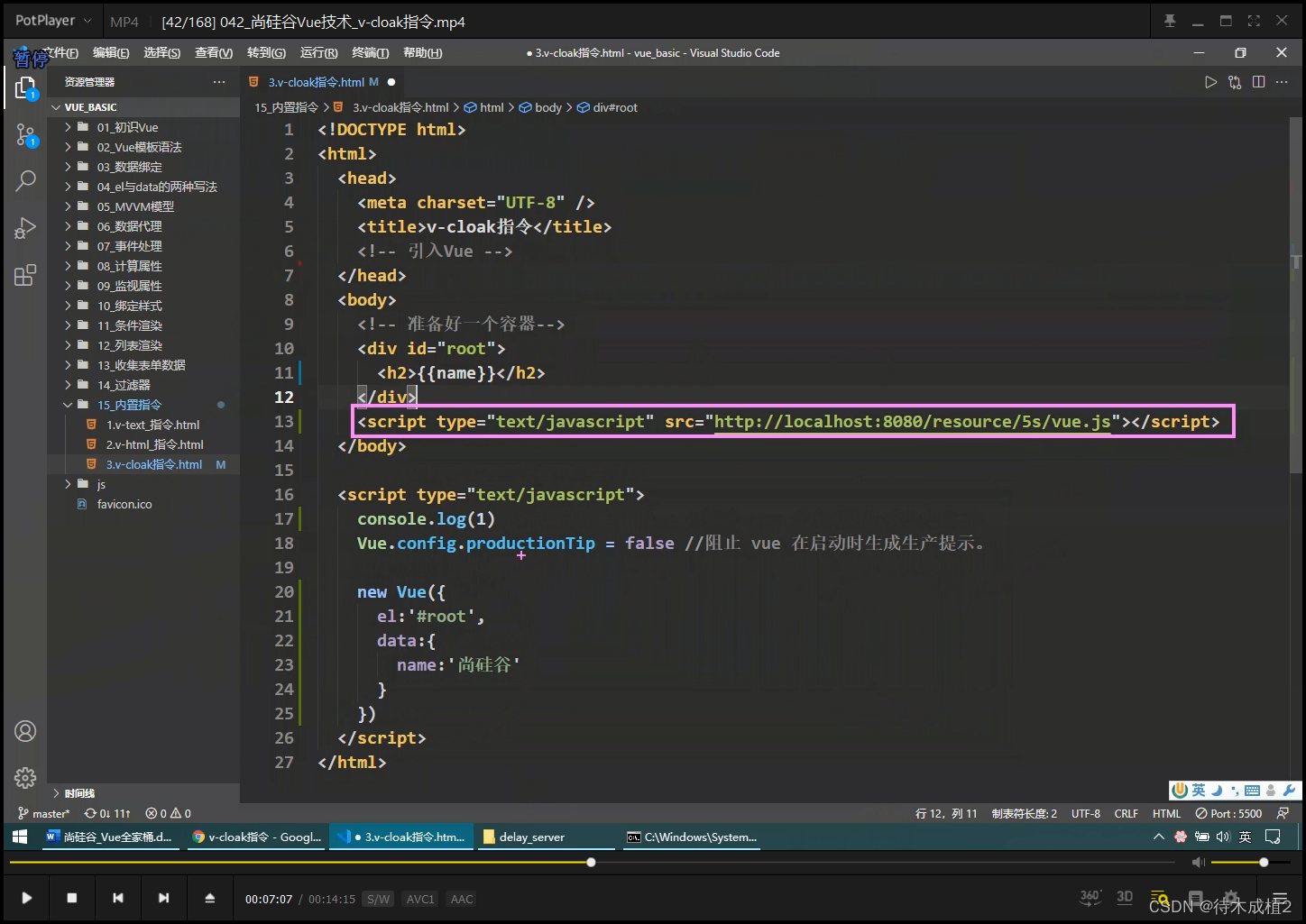This screenshot has height=924, width=1306.
Task: Switch to Chrome v-cloak taskbar window
Action: click(x=257, y=837)
